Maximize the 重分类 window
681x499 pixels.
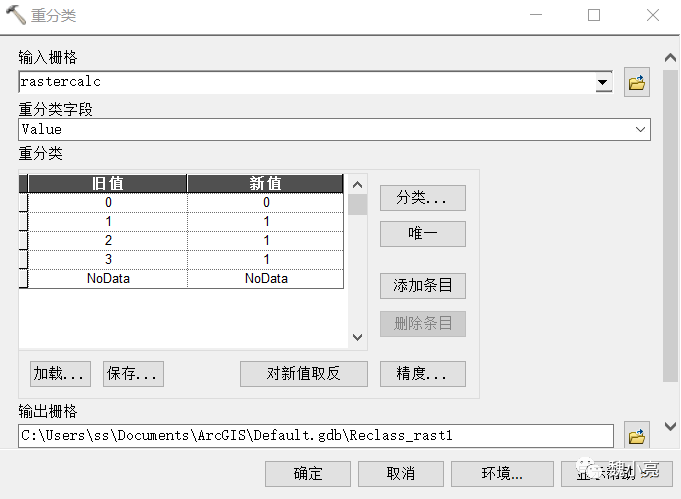pyautogui.click(x=594, y=15)
